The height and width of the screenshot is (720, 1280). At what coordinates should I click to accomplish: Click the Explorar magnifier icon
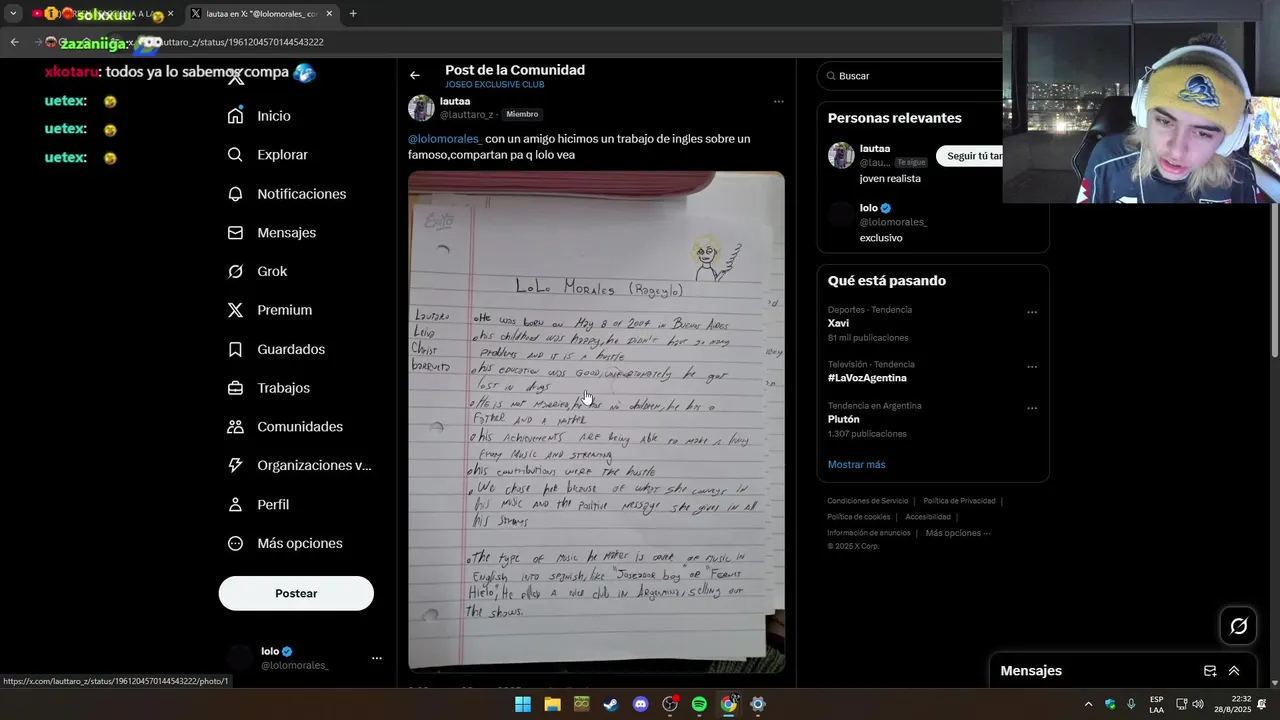tap(235, 155)
